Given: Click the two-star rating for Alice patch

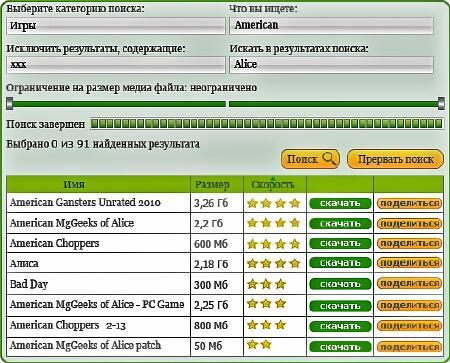Looking at the screenshot, I should 259,344.
